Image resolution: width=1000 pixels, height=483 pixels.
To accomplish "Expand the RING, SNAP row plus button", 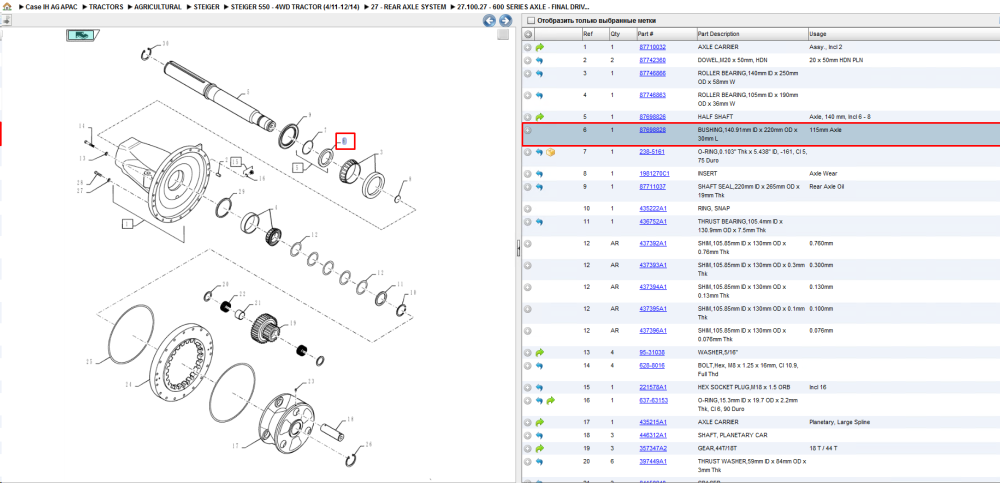I will click(x=528, y=209).
